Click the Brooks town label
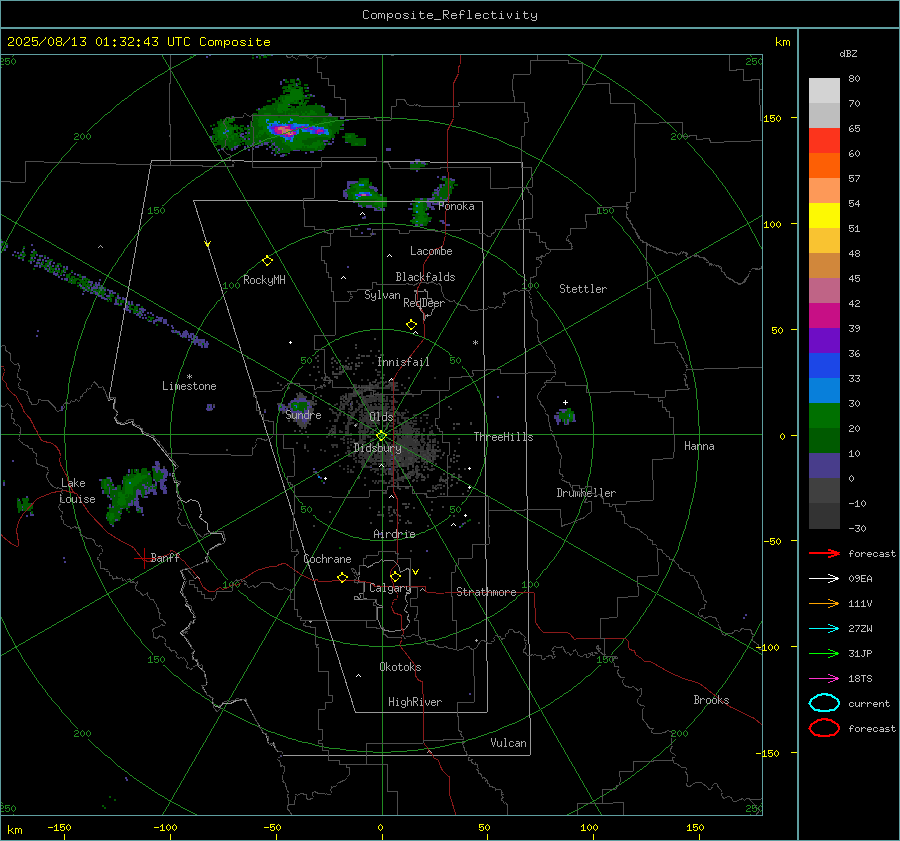 [711, 700]
